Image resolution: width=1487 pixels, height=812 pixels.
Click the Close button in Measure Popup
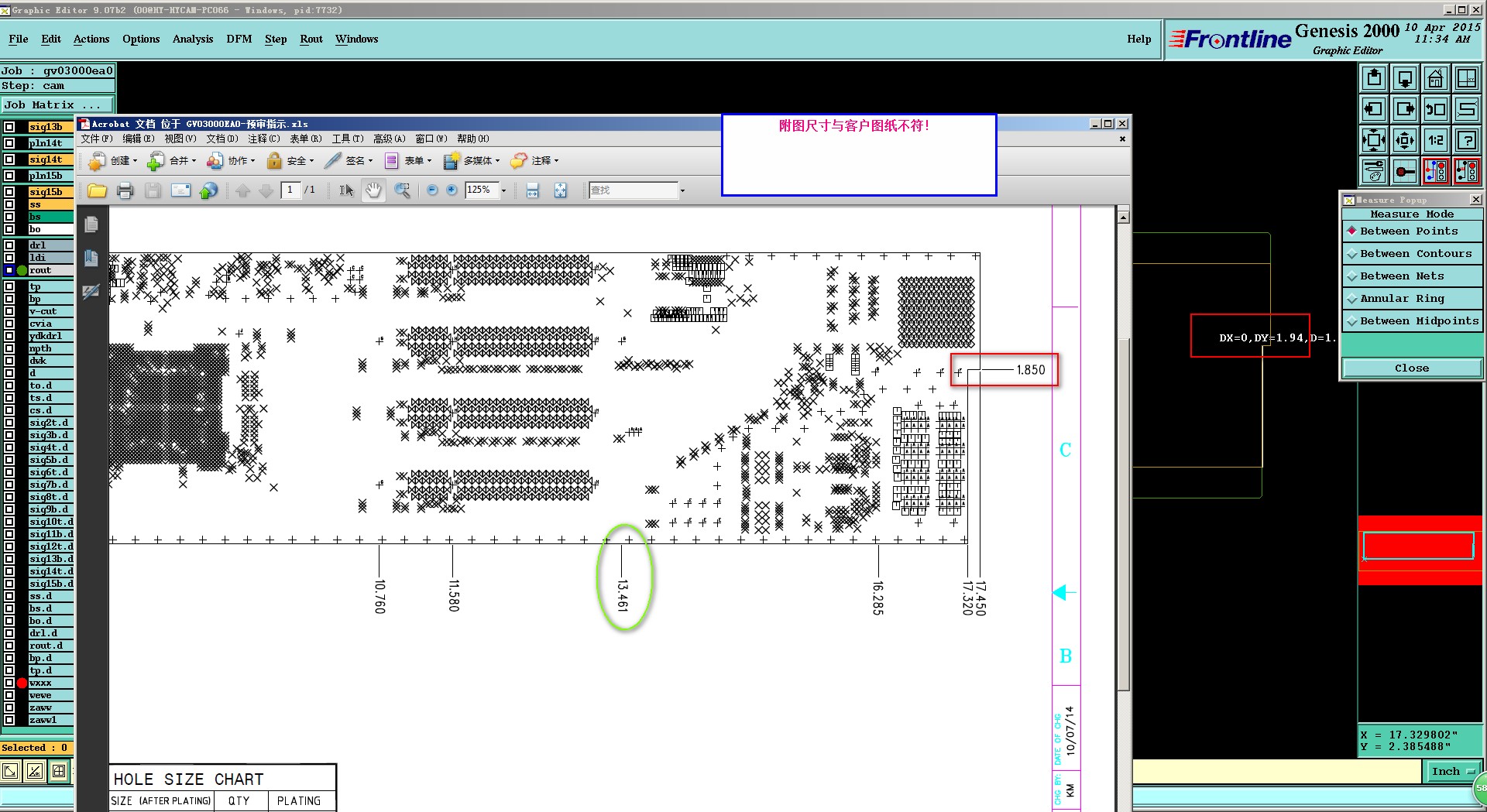pos(1412,368)
